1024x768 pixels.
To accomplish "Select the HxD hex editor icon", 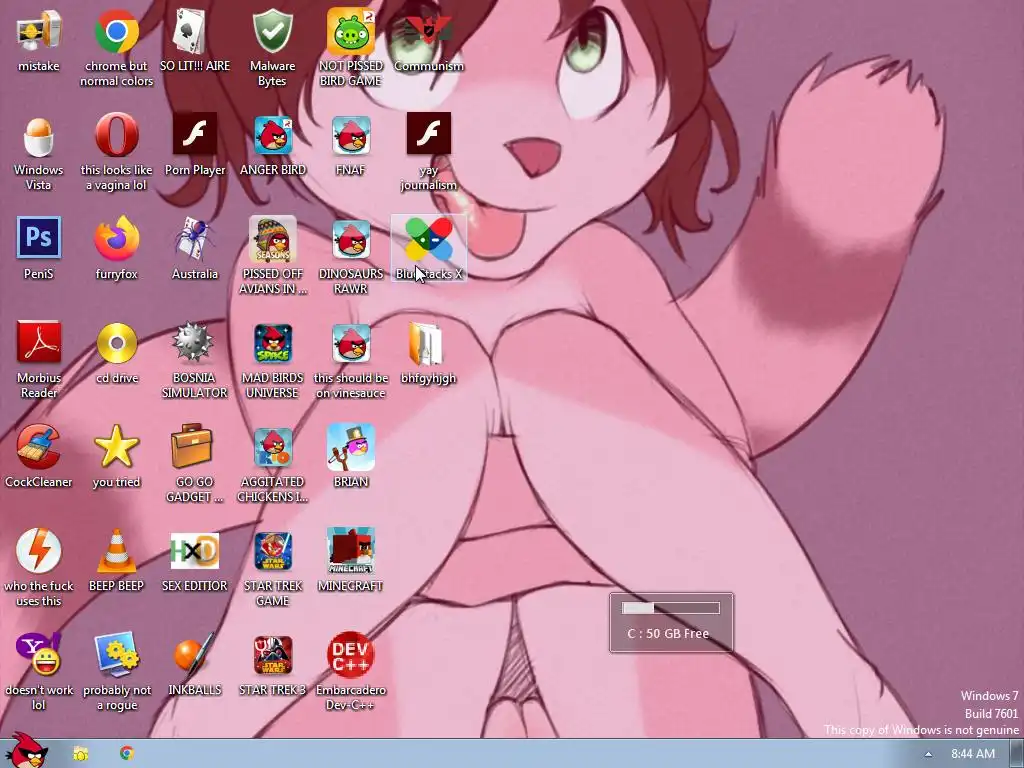I will click(195, 551).
